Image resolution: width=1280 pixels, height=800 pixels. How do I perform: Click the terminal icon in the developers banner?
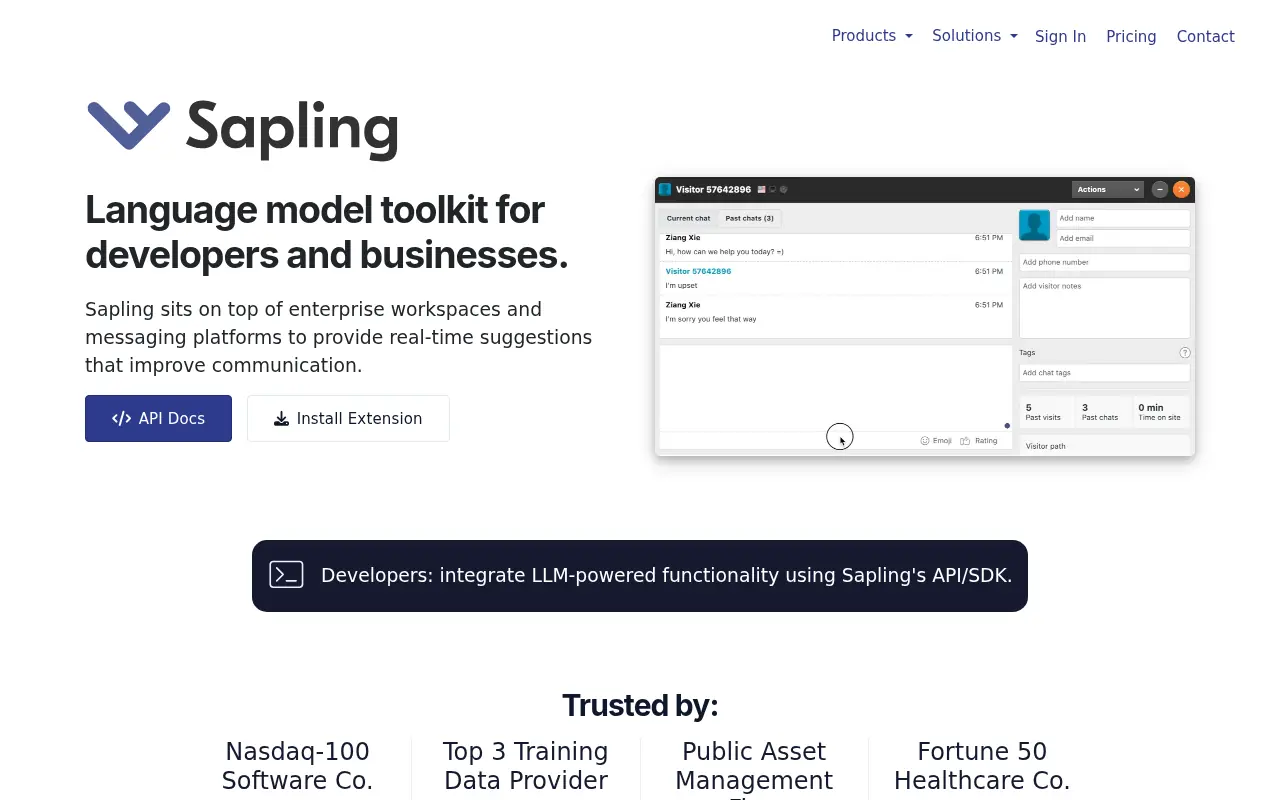286,575
